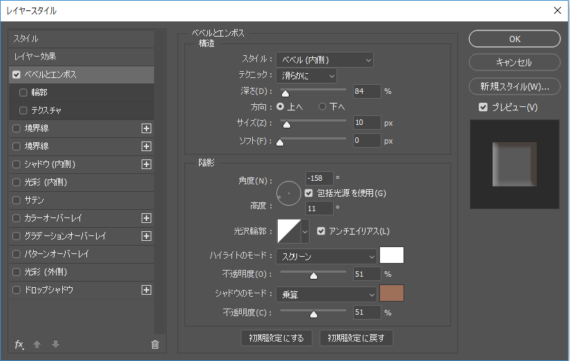The height and width of the screenshot is (361, 570).
Task: Click the ソフト slider handle
Action: click(x=280, y=142)
